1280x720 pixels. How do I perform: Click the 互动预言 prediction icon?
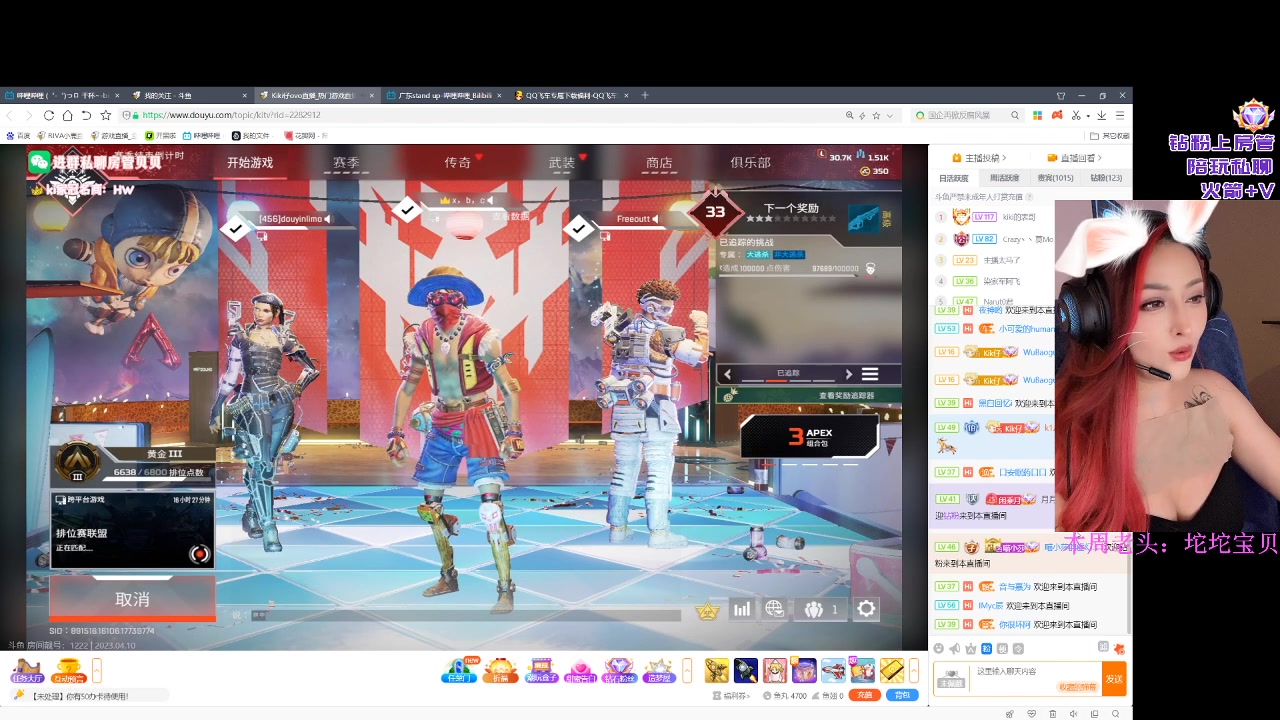point(68,670)
